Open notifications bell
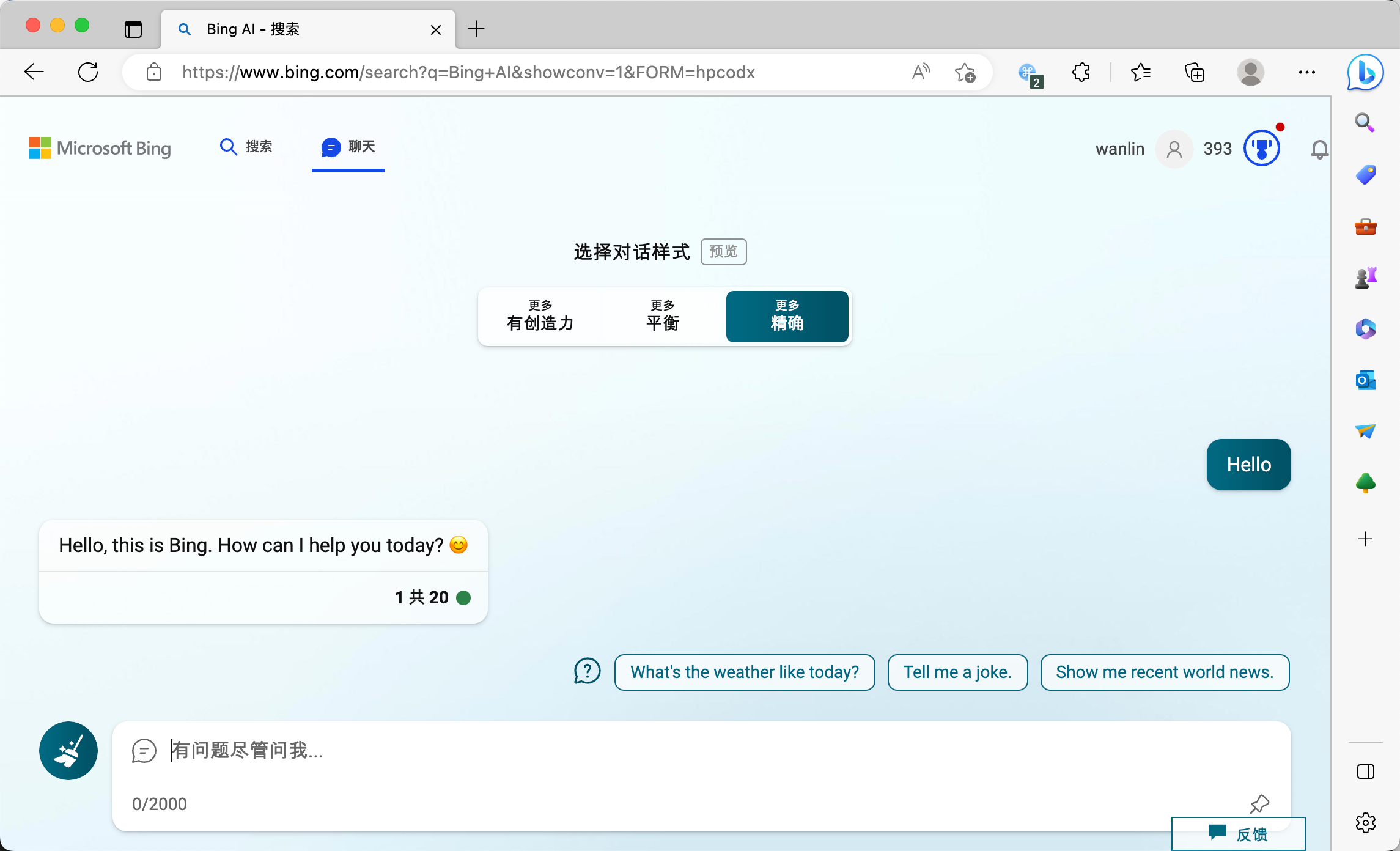Screen dimensions: 1400x851 click(1319, 149)
